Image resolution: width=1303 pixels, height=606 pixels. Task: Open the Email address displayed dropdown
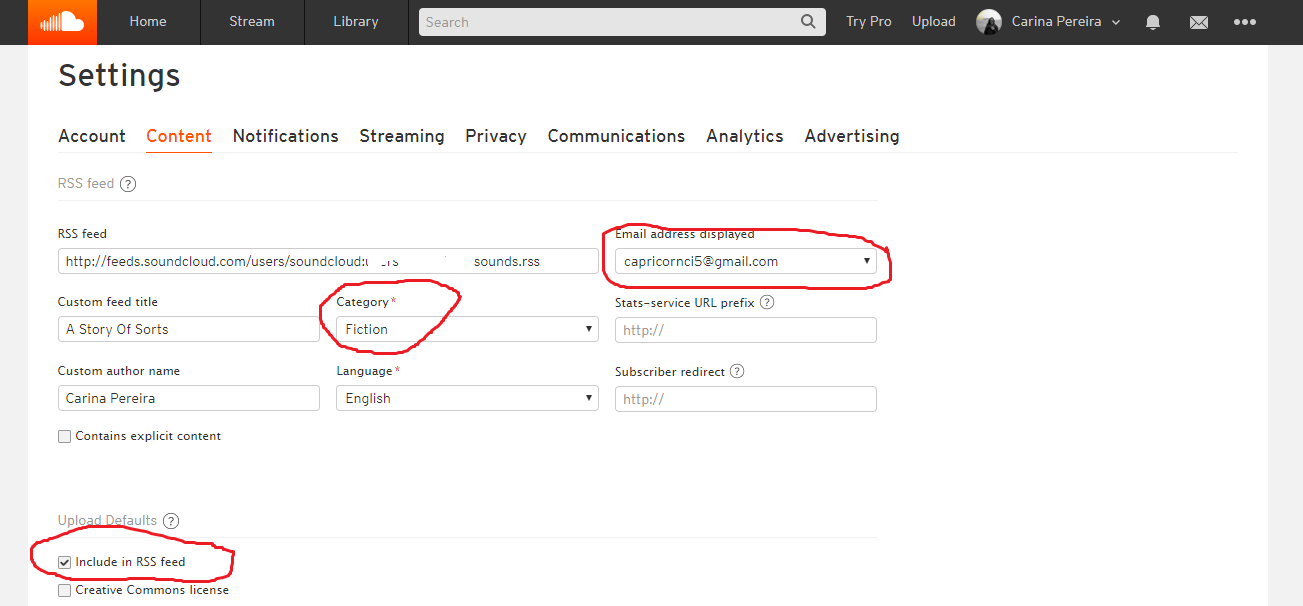746,262
